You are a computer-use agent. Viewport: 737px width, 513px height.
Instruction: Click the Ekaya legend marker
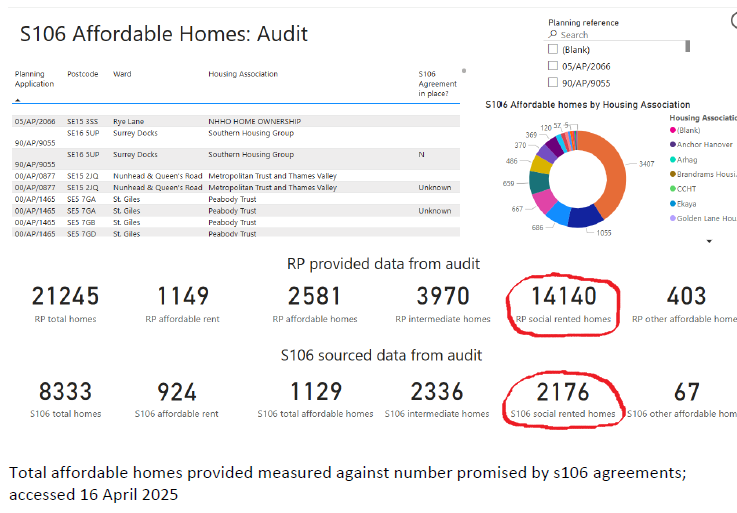(673, 204)
